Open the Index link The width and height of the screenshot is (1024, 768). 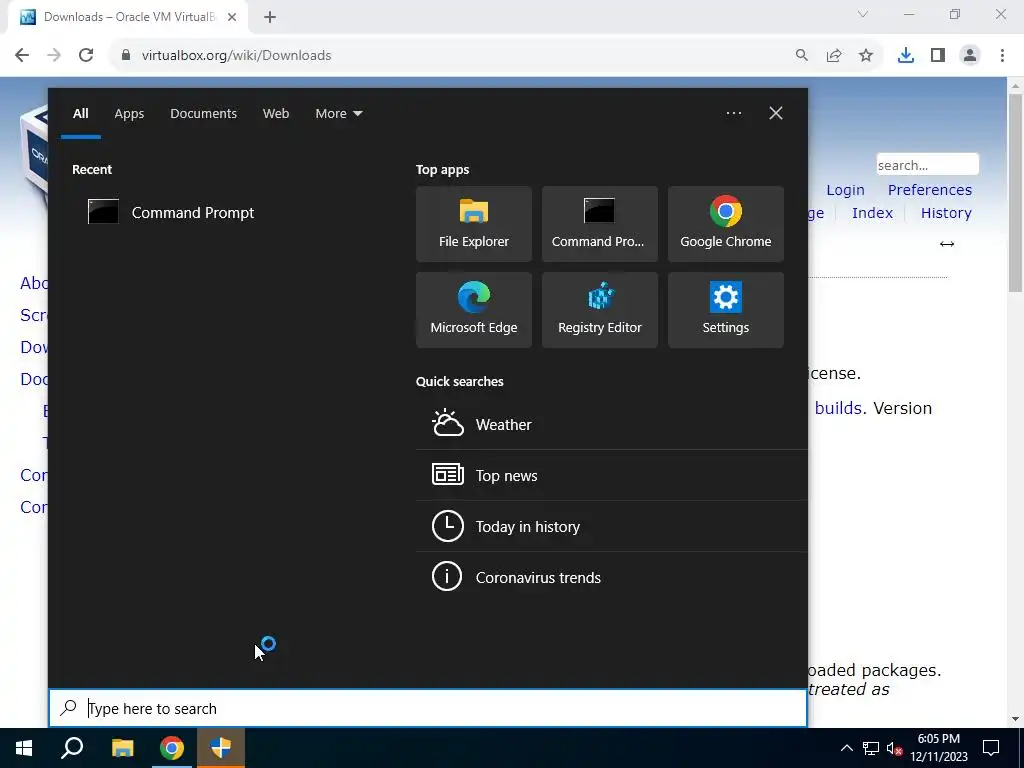coord(872,213)
